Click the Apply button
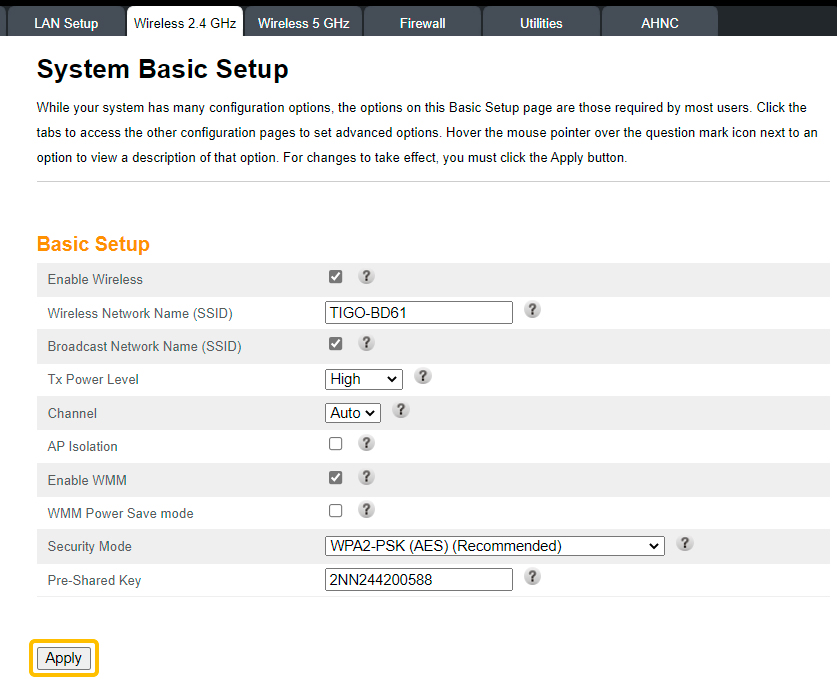Screen dimensions: 837x679 (x=64, y=658)
